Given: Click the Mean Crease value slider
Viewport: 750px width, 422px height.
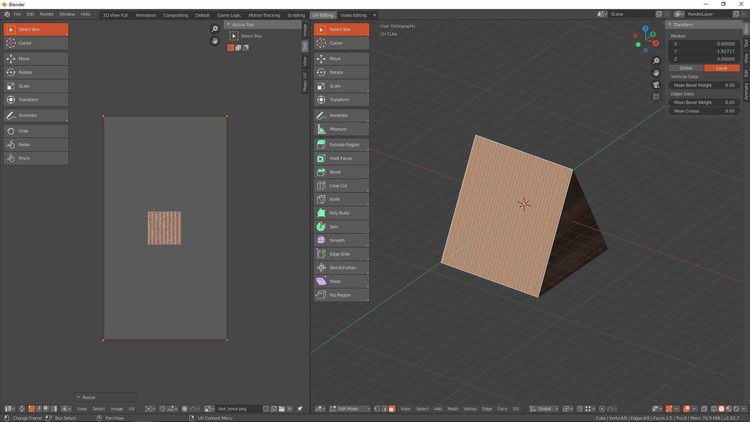Looking at the screenshot, I should tap(704, 111).
